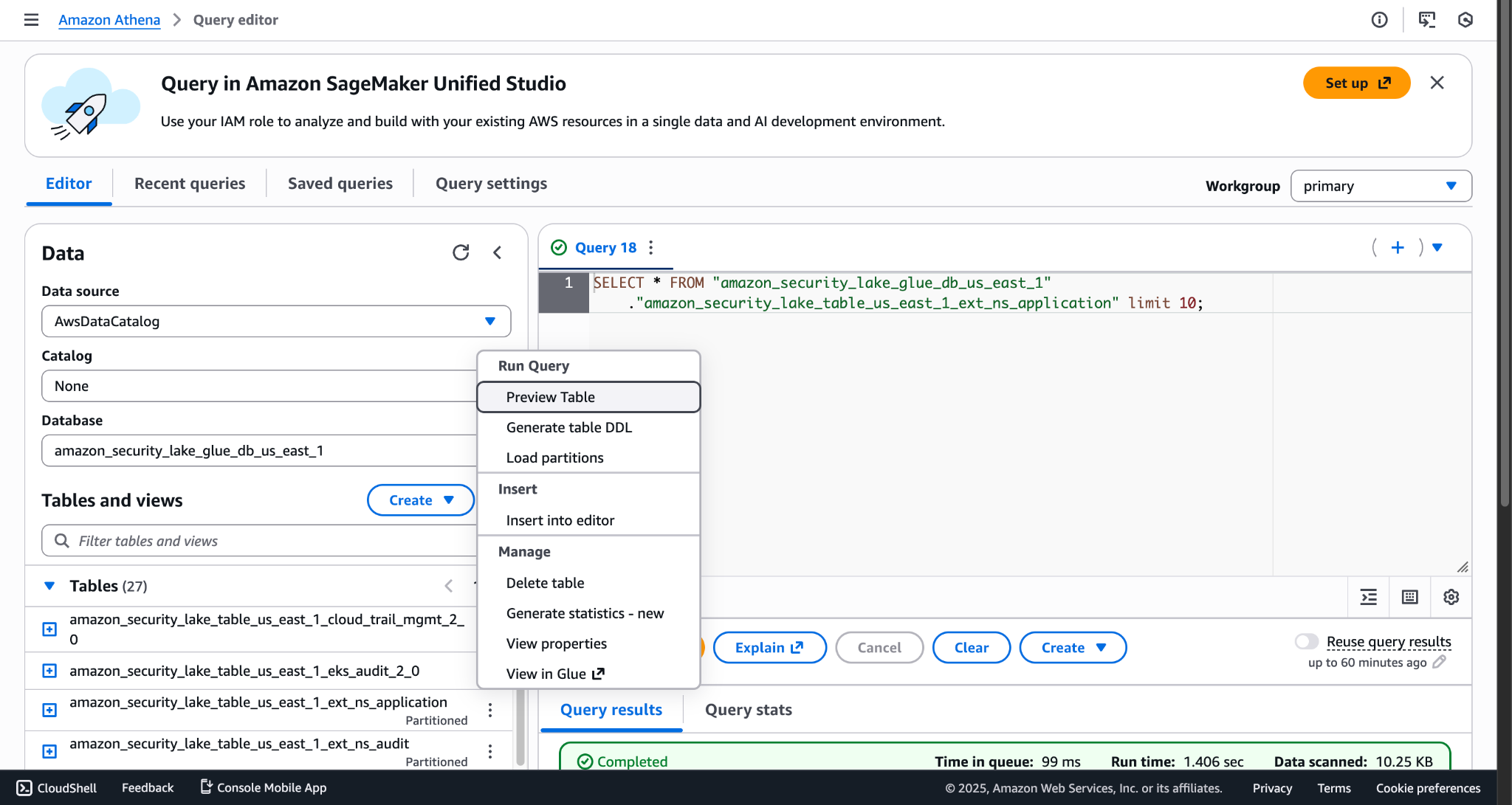Click the hexagon settings icon in header
The width and height of the screenshot is (1512, 805).
1465,20
